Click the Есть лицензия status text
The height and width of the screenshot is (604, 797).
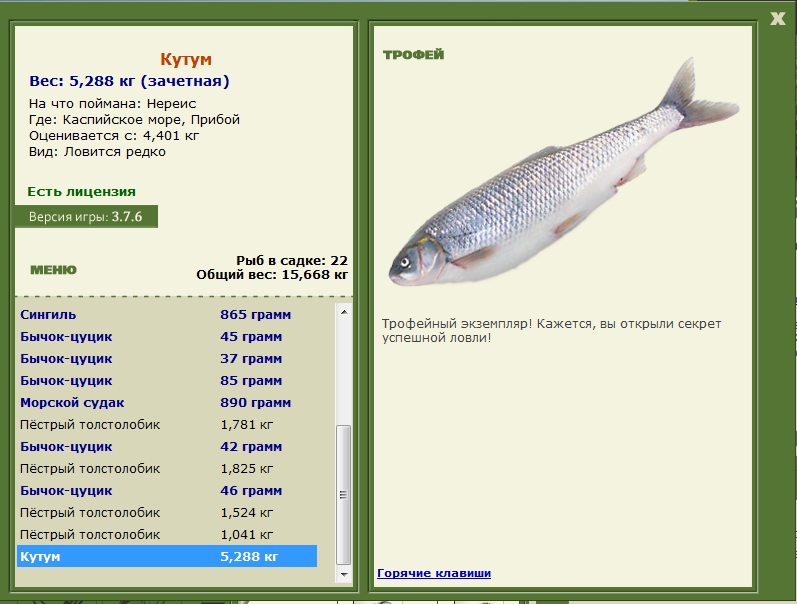coord(81,192)
